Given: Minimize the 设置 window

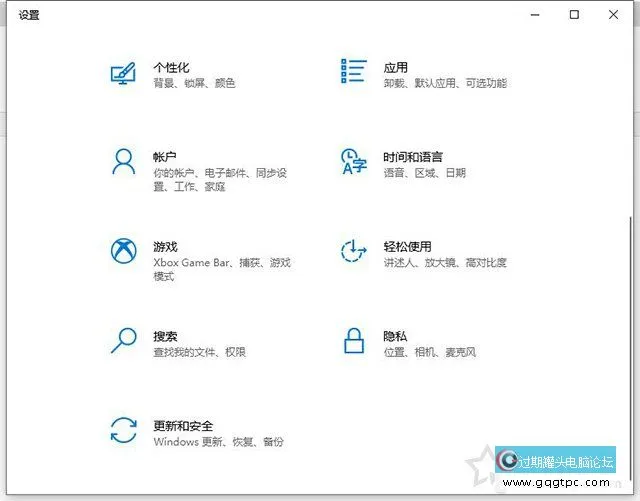Looking at the screenshot, I should pos(535,15).
